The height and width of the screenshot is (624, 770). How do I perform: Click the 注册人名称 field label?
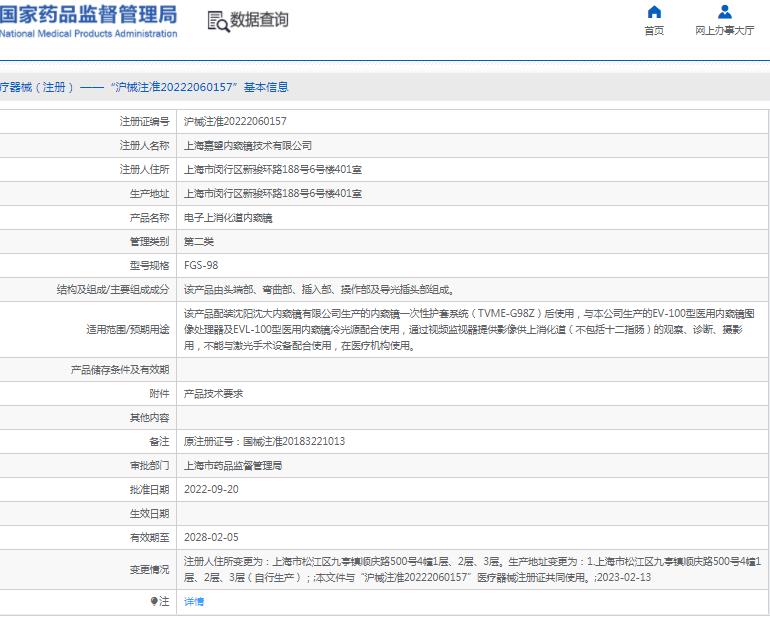pyautogui.click(x=144, y=145)
